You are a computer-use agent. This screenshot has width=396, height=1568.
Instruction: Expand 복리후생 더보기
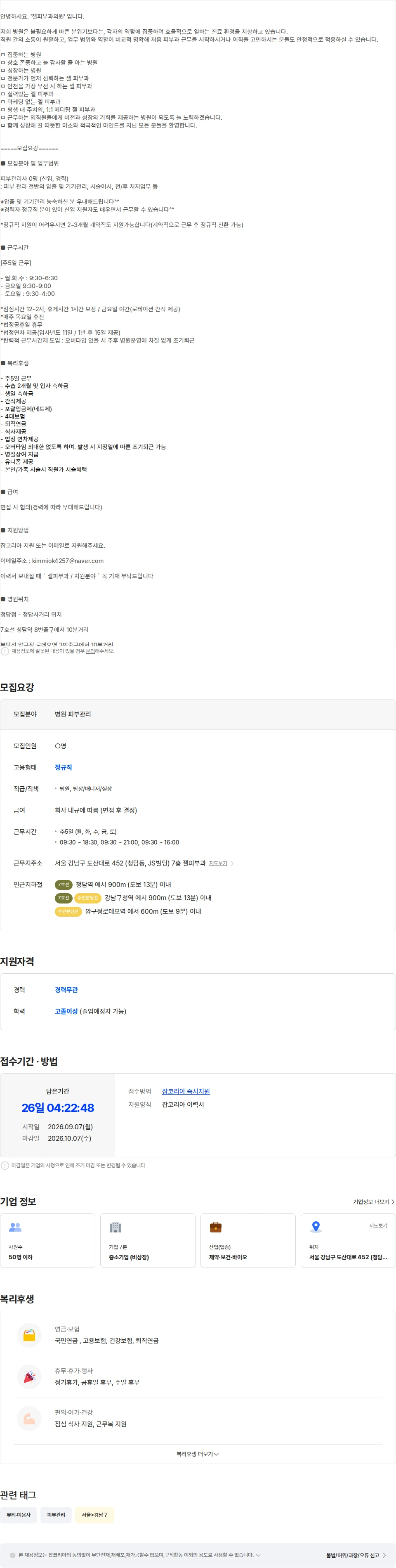pos(198,1454)
